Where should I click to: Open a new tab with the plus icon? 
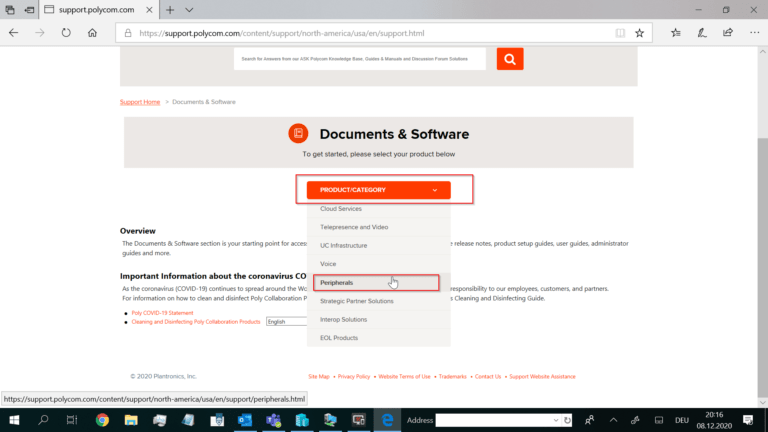tap(170, 10)
